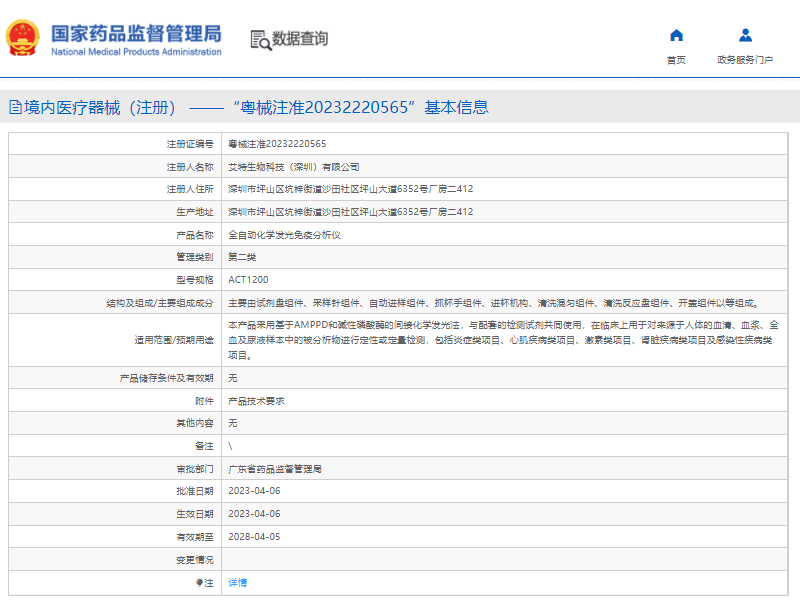
Task: Click the 结构及组成 composition description
Action: pyautogui.click(x=494, y=303)
